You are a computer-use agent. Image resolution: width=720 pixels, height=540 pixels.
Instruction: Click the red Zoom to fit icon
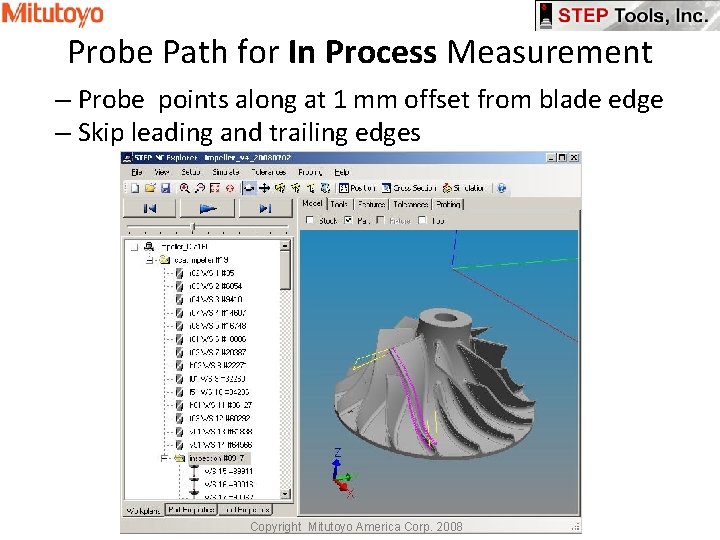(x=214, y=188)
